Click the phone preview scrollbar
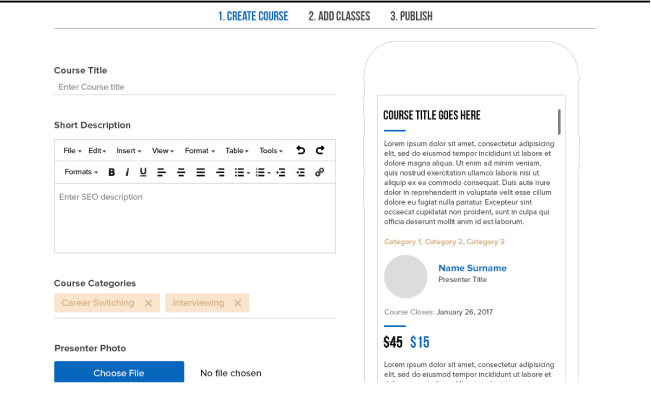 [559, 122]
